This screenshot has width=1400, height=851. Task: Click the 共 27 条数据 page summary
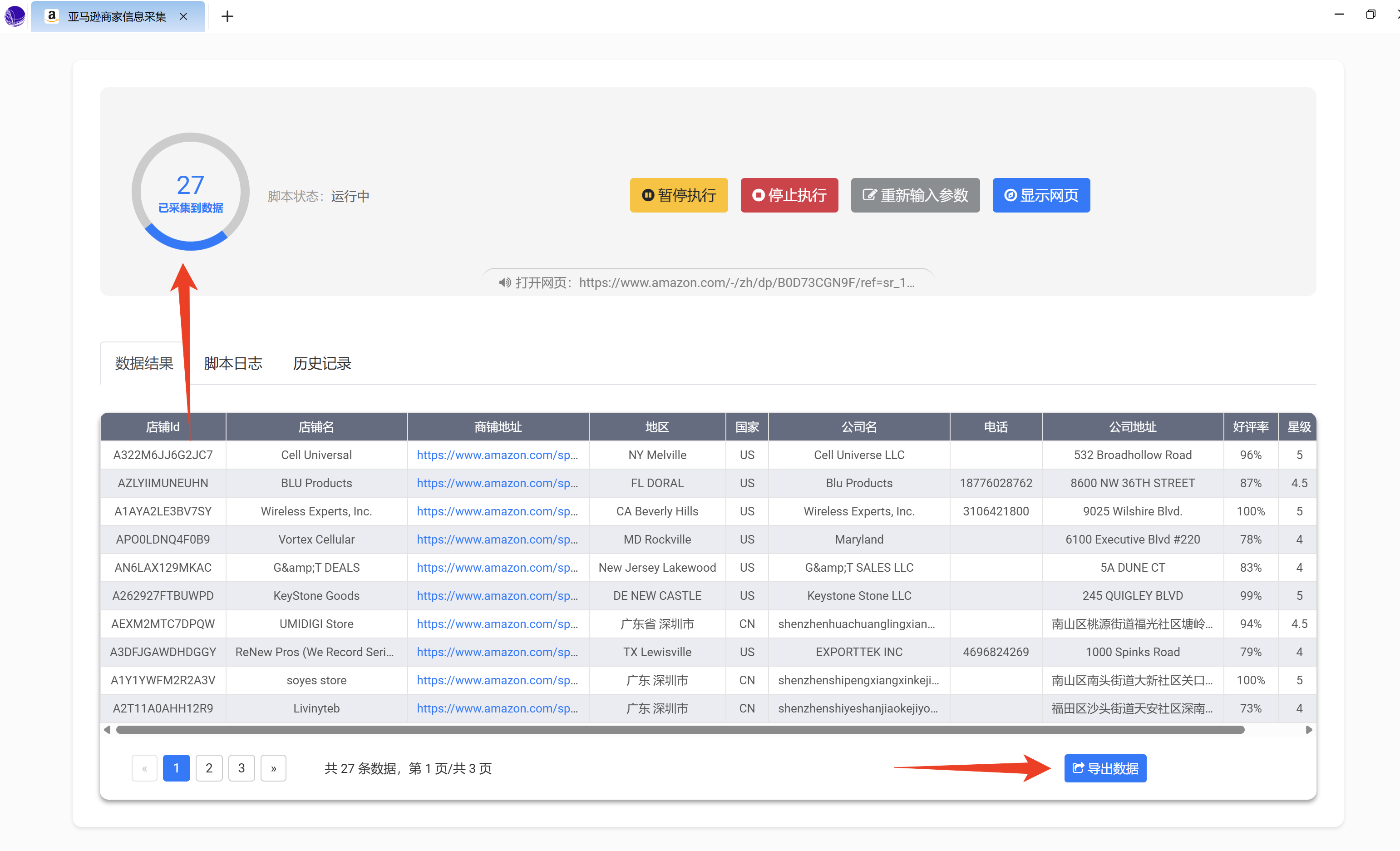click(x=408, y=768)
